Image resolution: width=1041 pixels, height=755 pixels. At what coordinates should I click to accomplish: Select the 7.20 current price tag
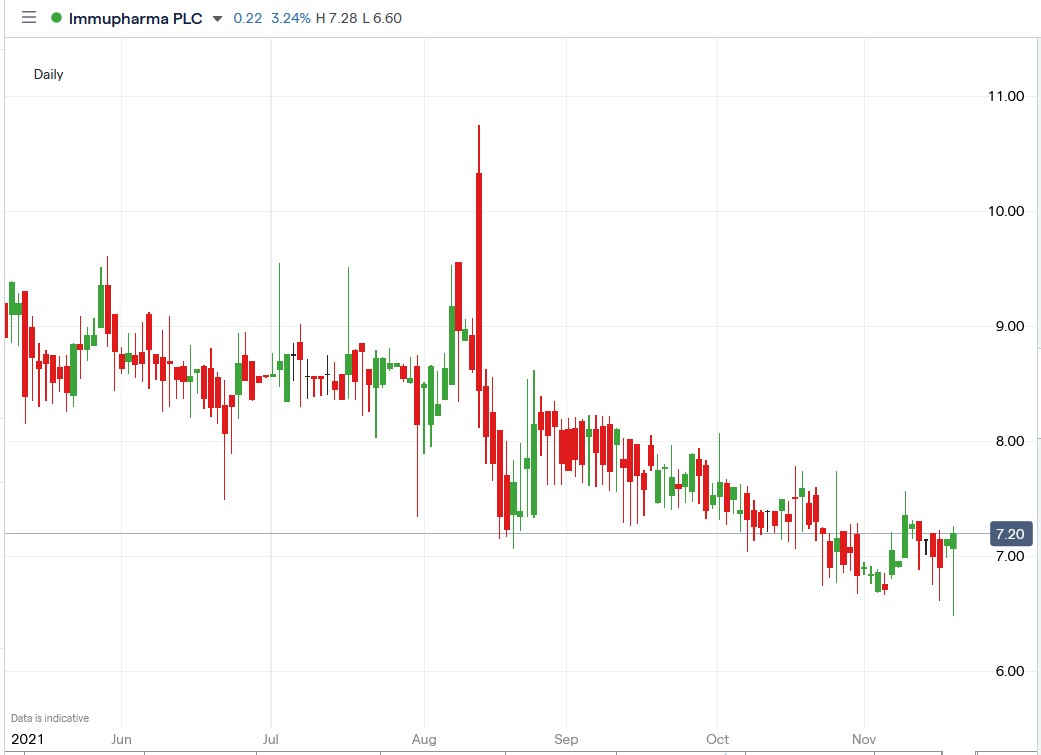click(x=1010, y=534)
